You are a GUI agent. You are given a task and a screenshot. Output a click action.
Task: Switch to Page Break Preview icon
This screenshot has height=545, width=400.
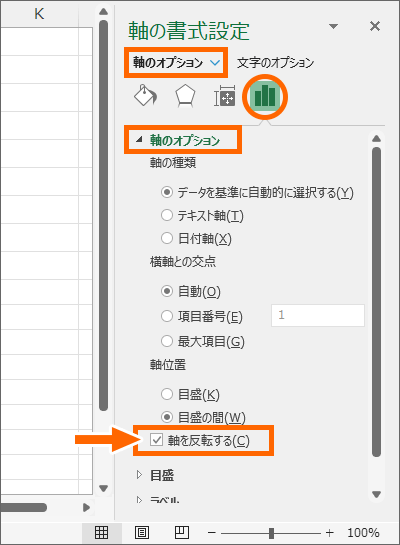click(182, 532)
